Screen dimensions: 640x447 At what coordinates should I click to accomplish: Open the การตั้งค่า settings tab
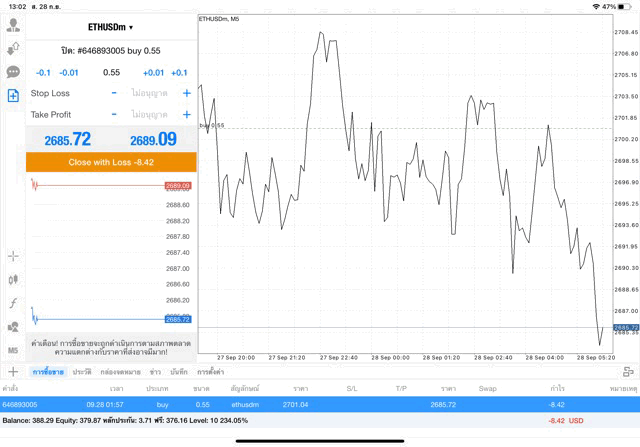pyautogui.click(x=210, y=372)
